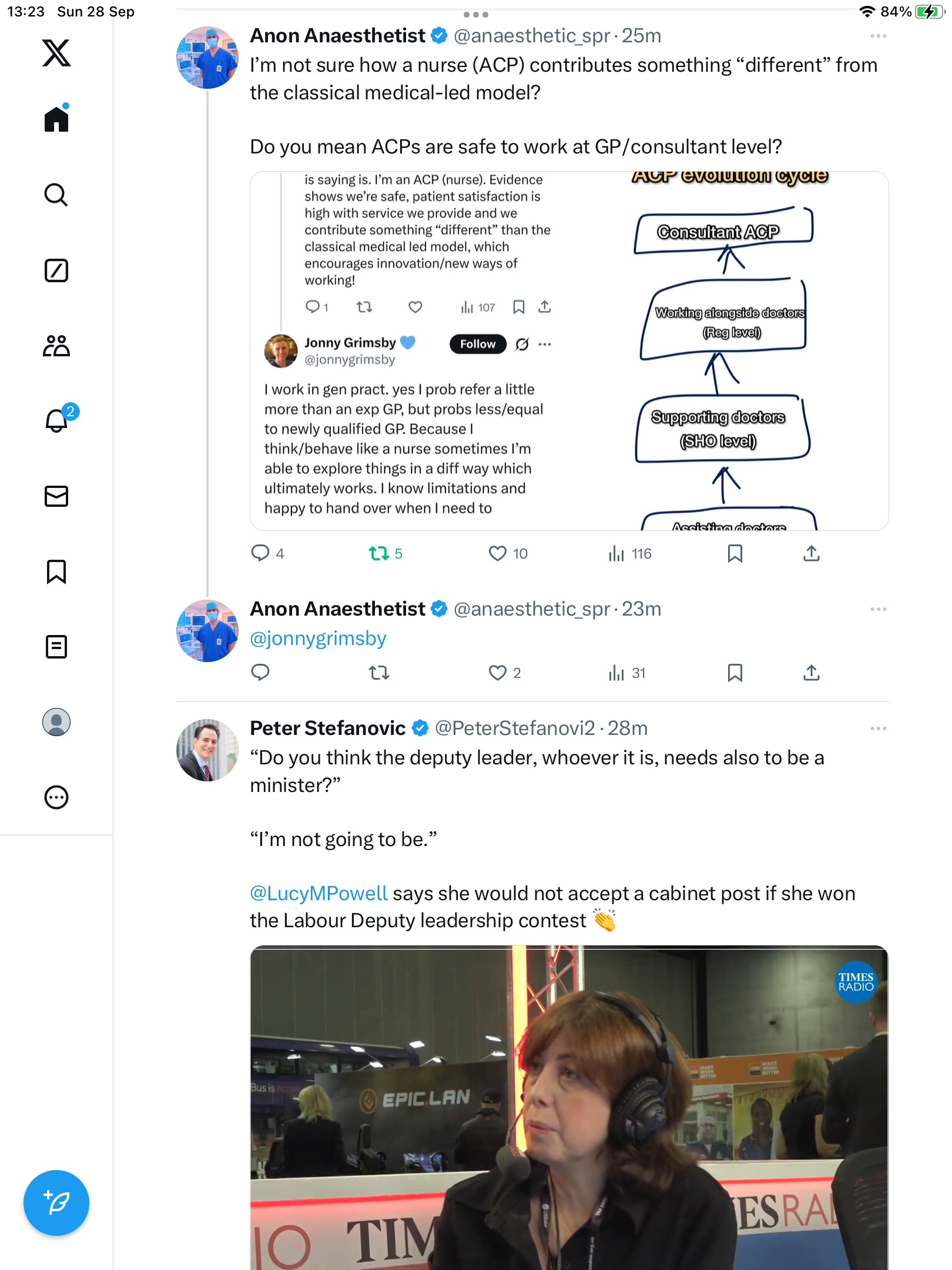Viewport: 952px width, 1270px height.
Task: Tap the compose new post button
Action: tap(56, 1203)
